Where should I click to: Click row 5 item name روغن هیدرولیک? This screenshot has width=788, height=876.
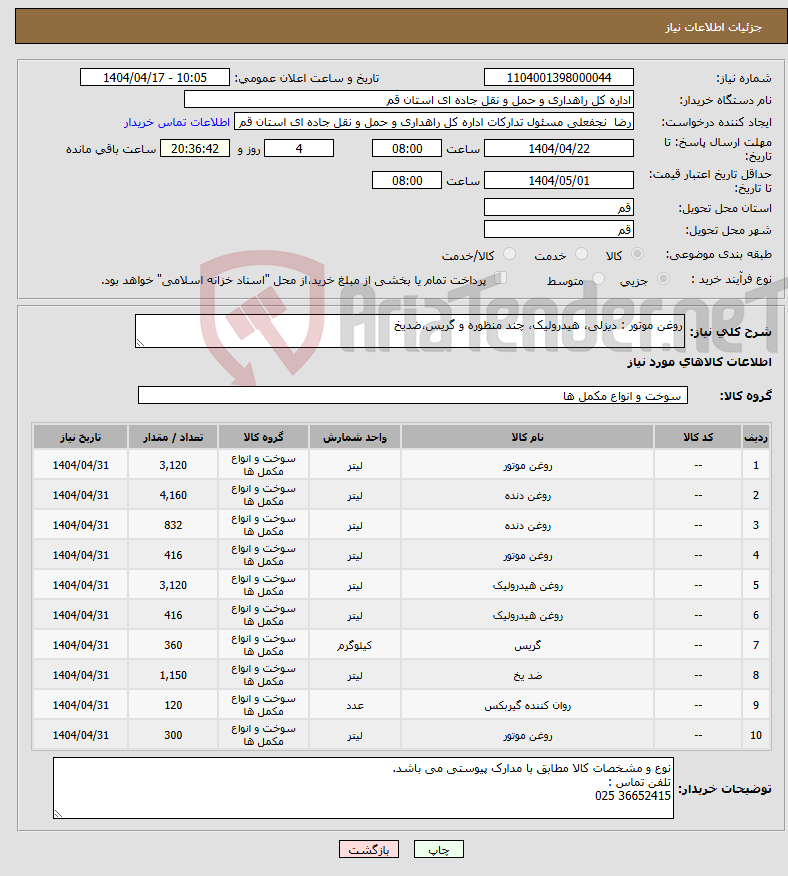coord(528,585)
